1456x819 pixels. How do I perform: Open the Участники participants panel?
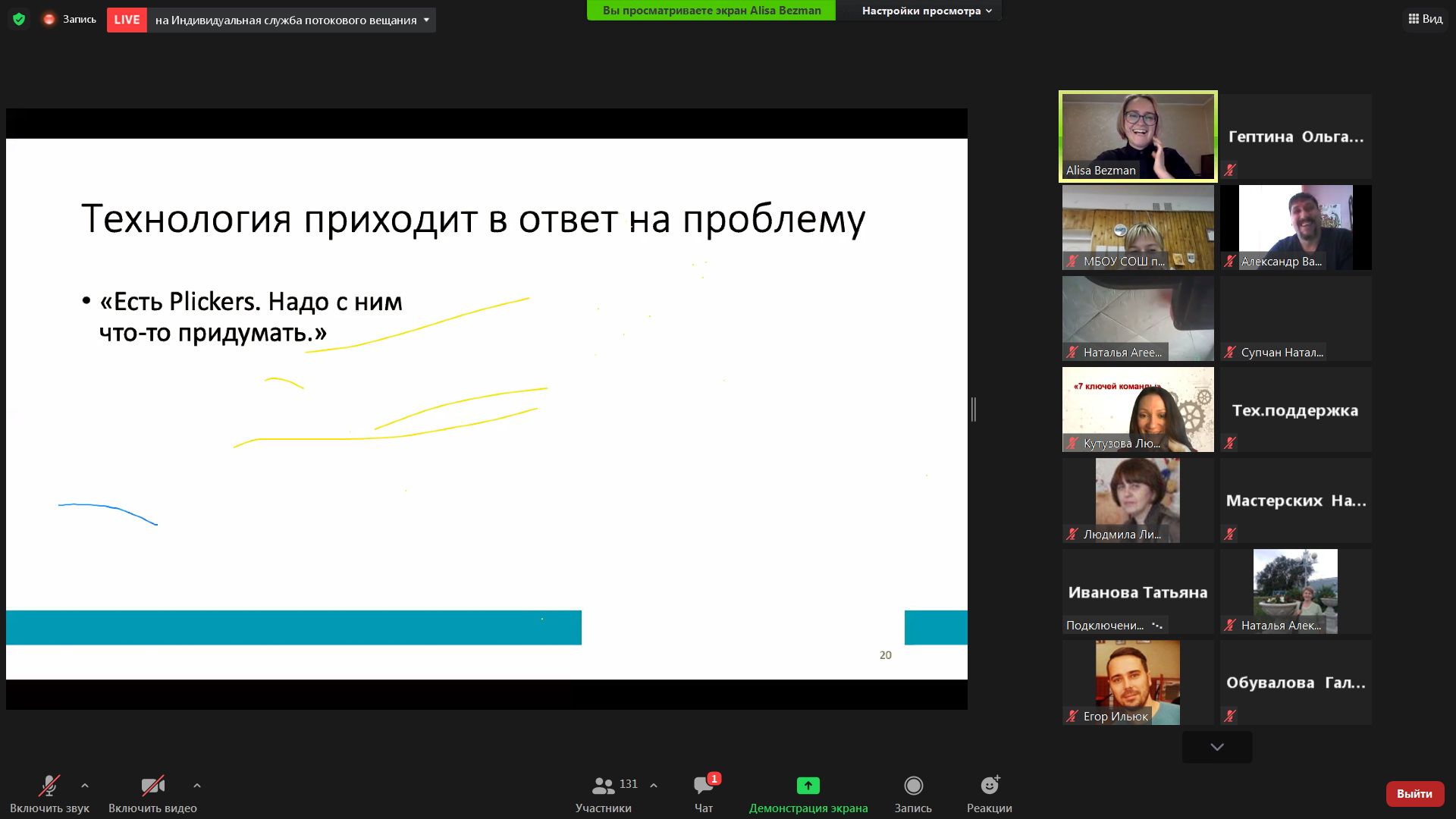pos(604,794)
